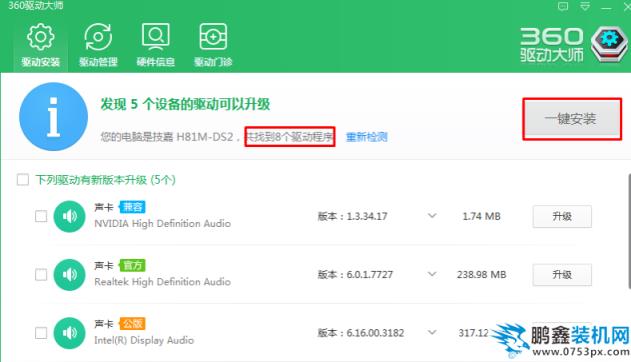Image resolution: width=631 pixels, height=362 pixels.
Task: Open the feedback chat icon in title bar
Action: (x=563, y=6)
